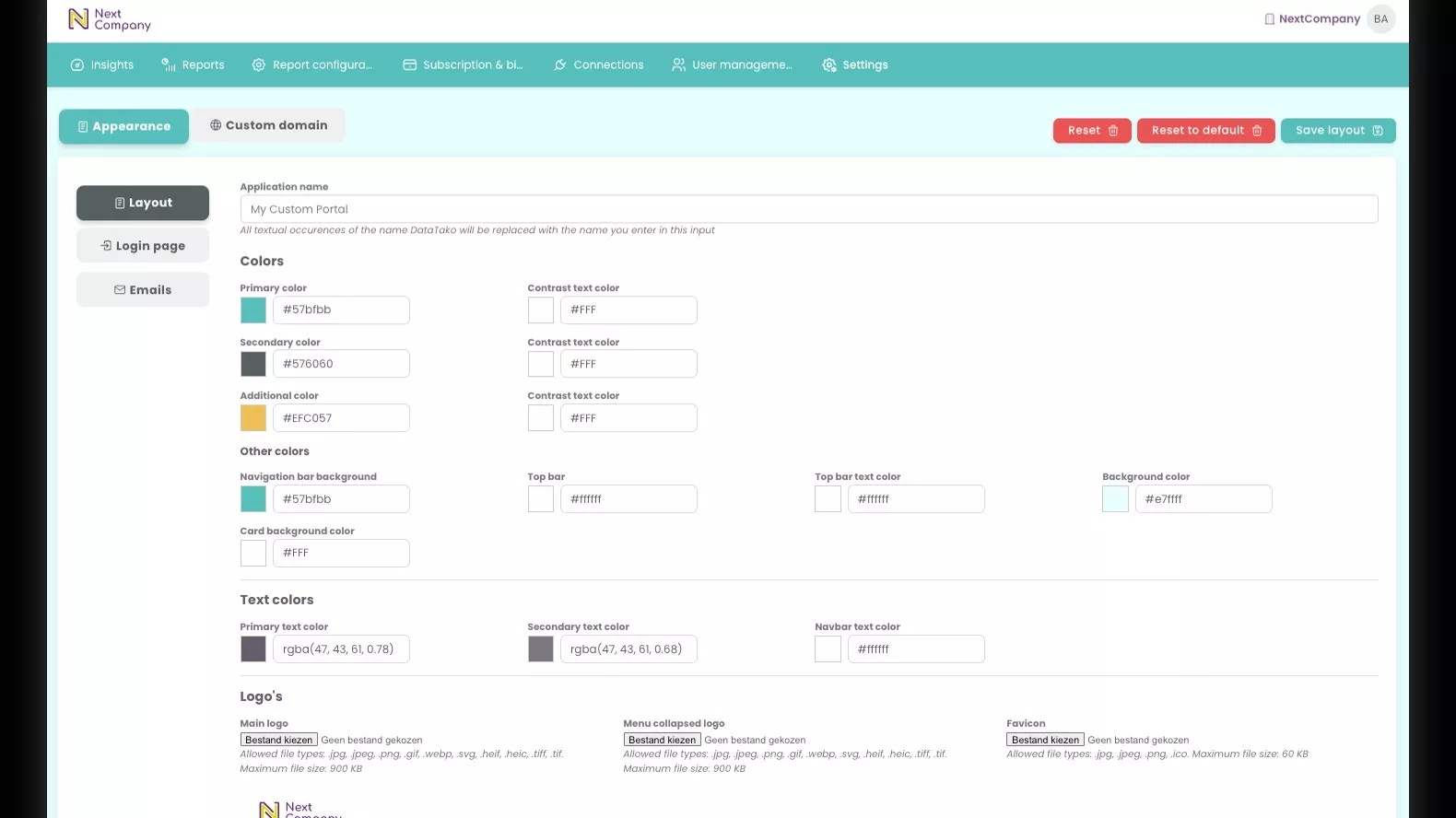
Task: Click Reset to default button
Action: pos(1205,131)
